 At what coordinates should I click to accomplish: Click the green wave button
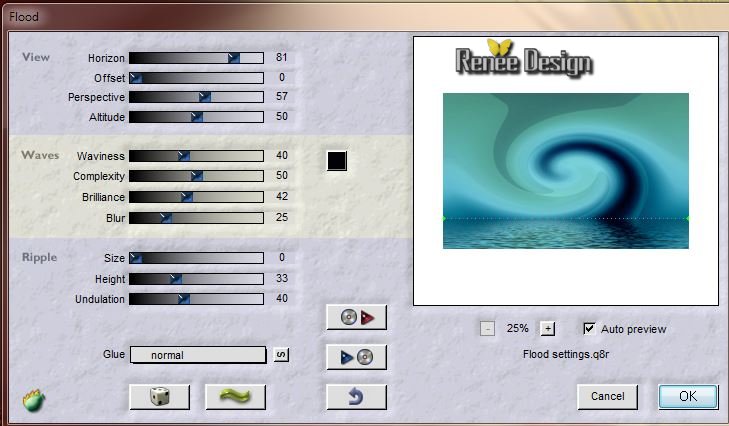235,397
